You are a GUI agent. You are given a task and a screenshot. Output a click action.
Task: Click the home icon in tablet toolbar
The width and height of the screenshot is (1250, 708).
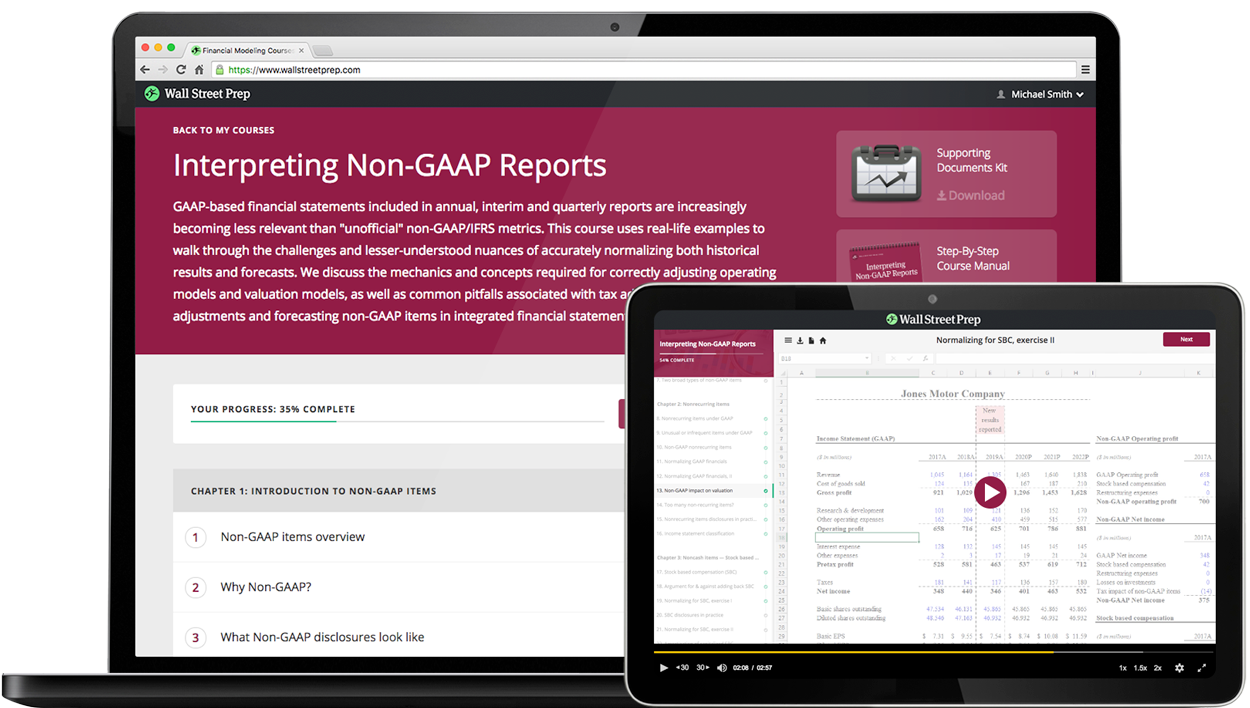823,340
